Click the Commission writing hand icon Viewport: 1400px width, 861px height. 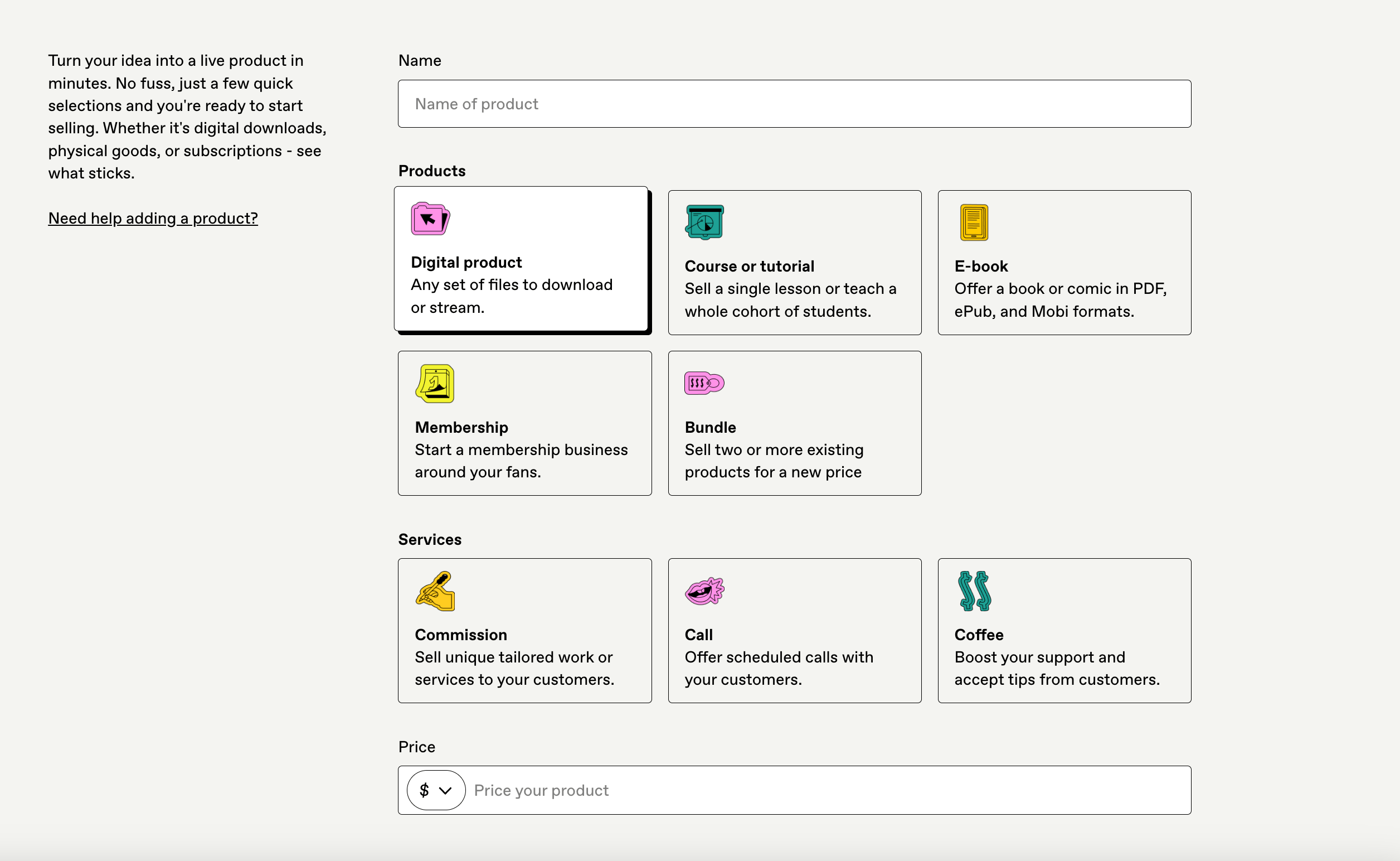pos(435,591)
